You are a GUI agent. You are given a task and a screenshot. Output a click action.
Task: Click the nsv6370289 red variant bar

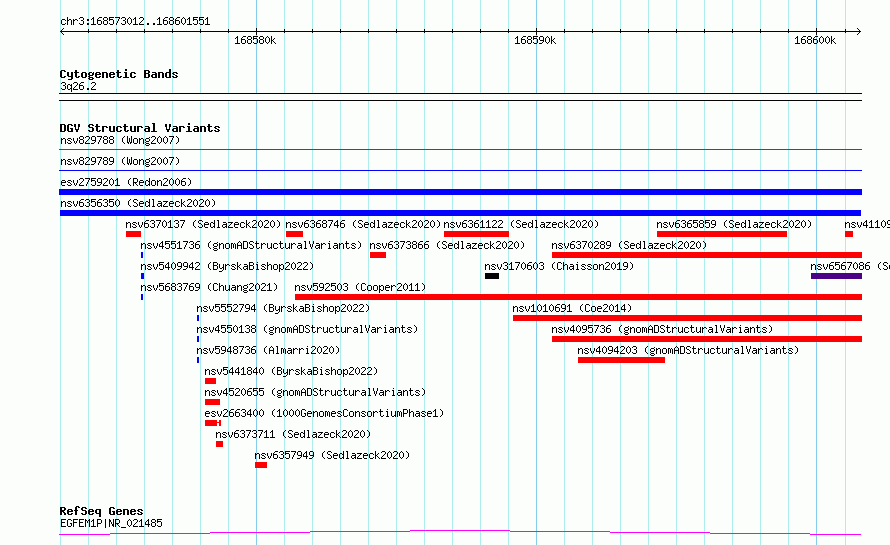(x=707, y=255)
